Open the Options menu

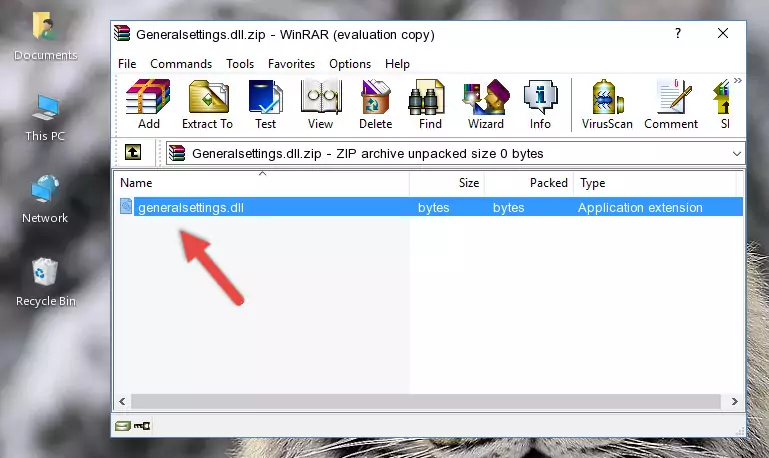coord(350,64)
